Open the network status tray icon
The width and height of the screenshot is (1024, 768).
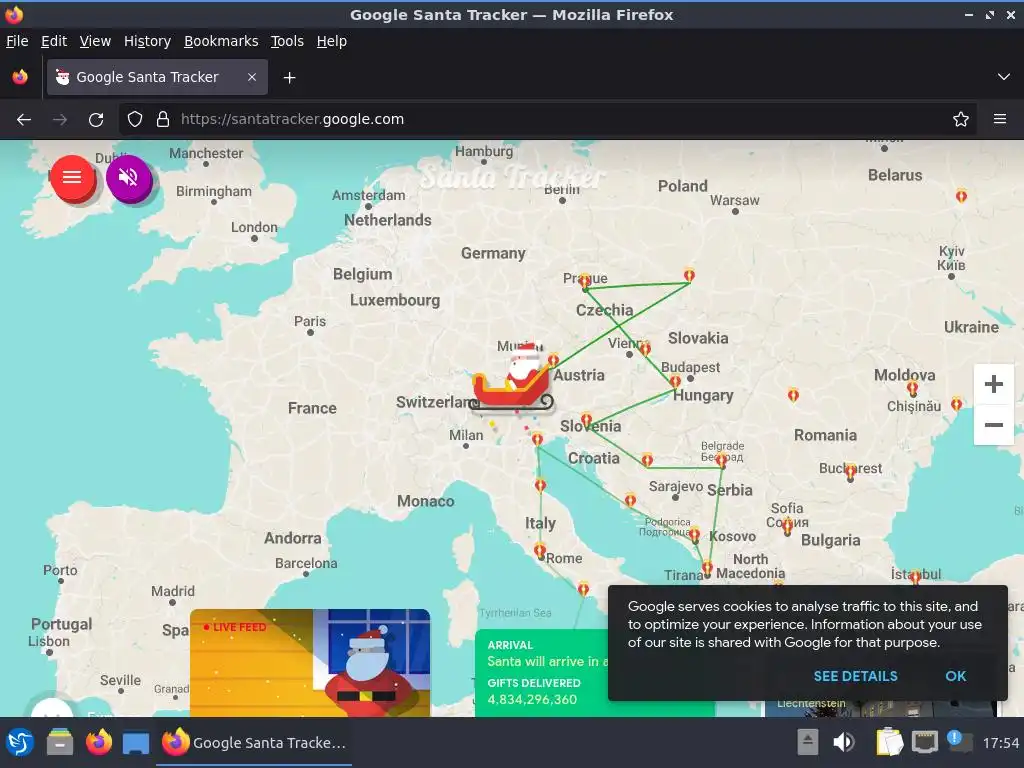pos(925,743)
